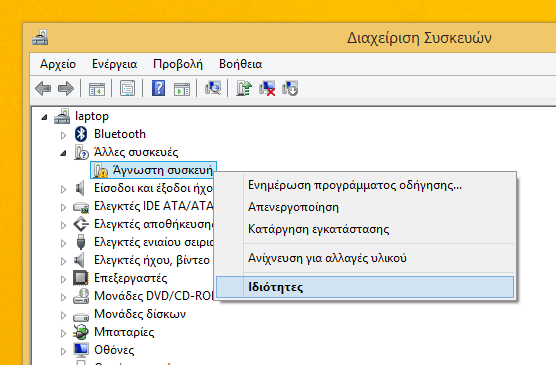The height and width of the screenshot is (365, 556).
Task: Select the Οθόνες label
Action: [x=114, y=350]
